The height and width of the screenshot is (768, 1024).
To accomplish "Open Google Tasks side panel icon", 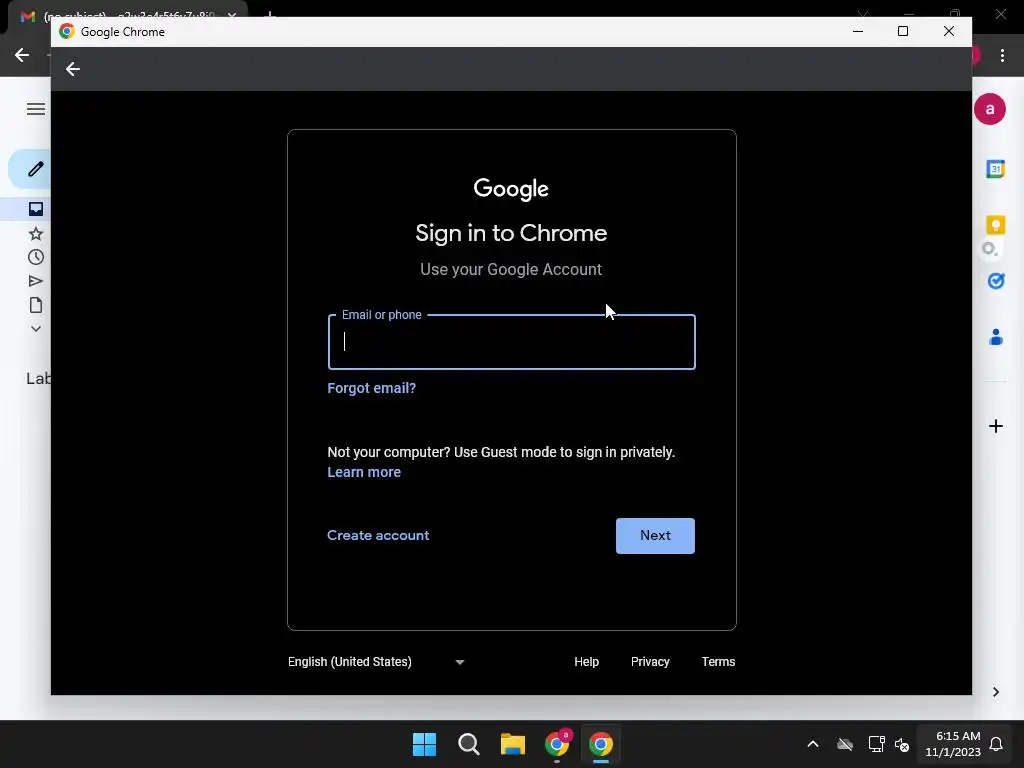I will point(996,281).
